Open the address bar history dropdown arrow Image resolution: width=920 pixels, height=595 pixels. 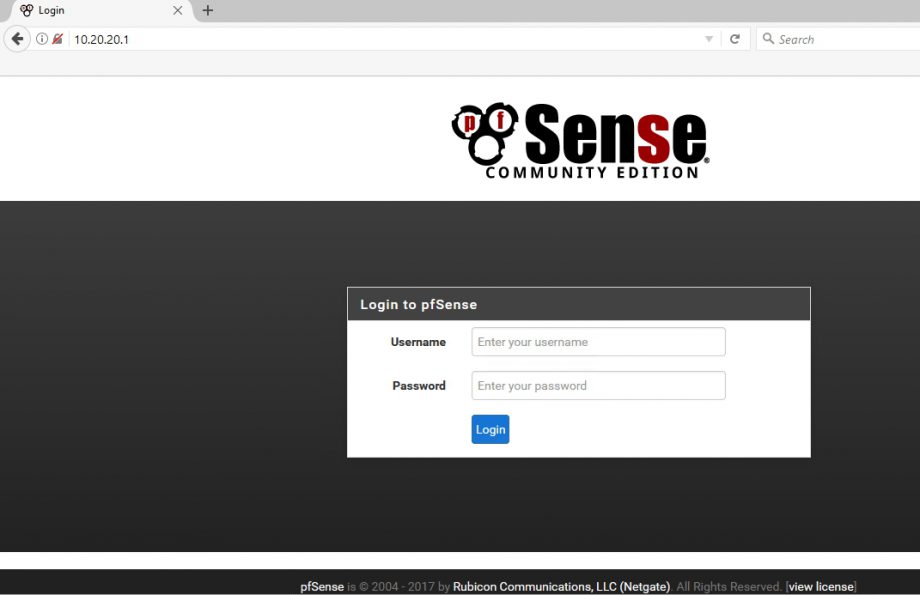tap(708, 38)
